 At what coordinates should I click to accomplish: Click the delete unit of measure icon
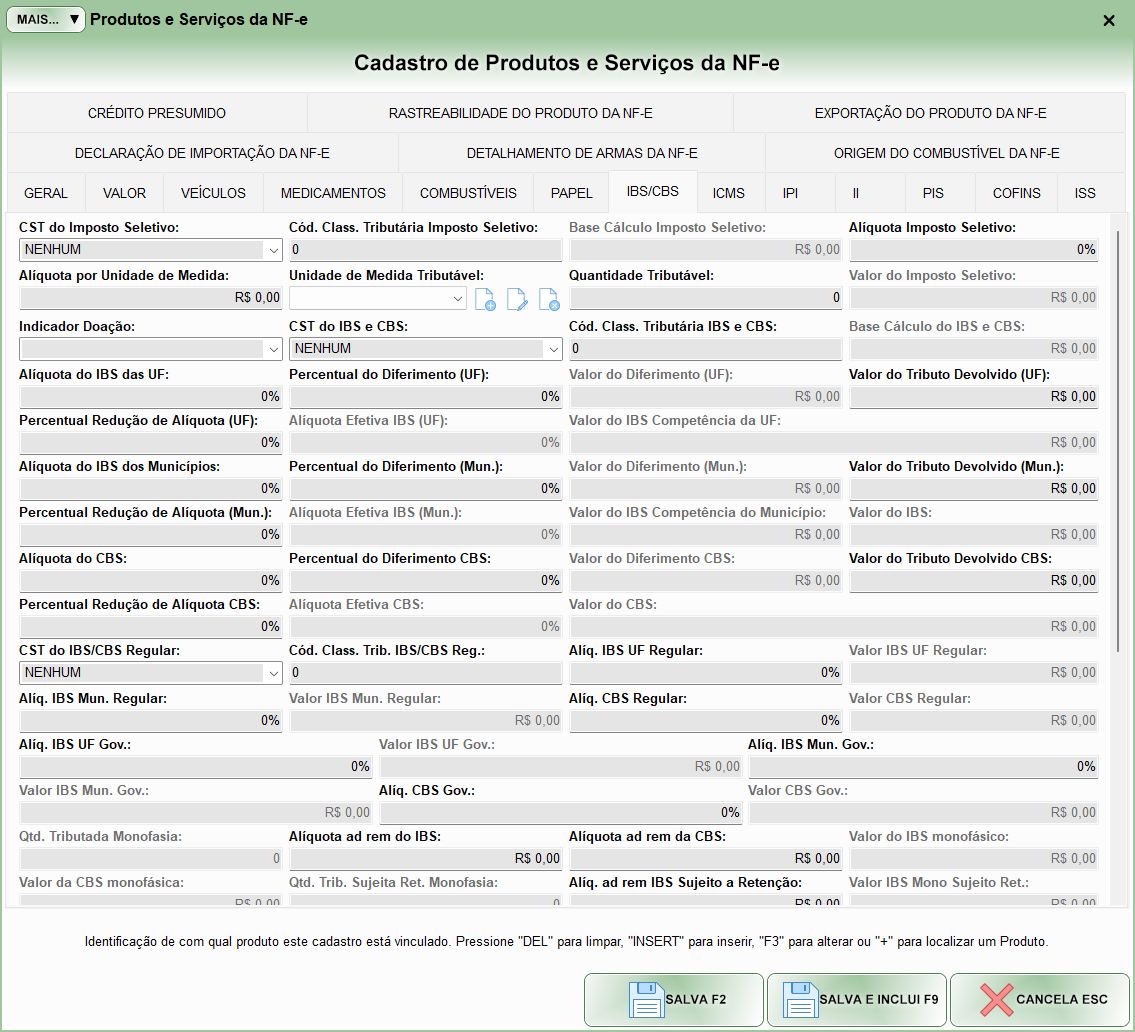pyautogui.click(x=549, y=298)
